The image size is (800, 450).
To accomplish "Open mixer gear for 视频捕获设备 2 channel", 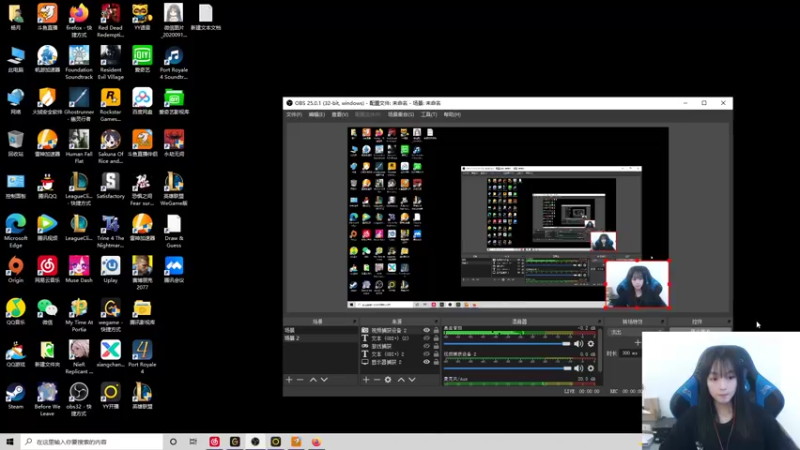I will [x=591, y=368].
